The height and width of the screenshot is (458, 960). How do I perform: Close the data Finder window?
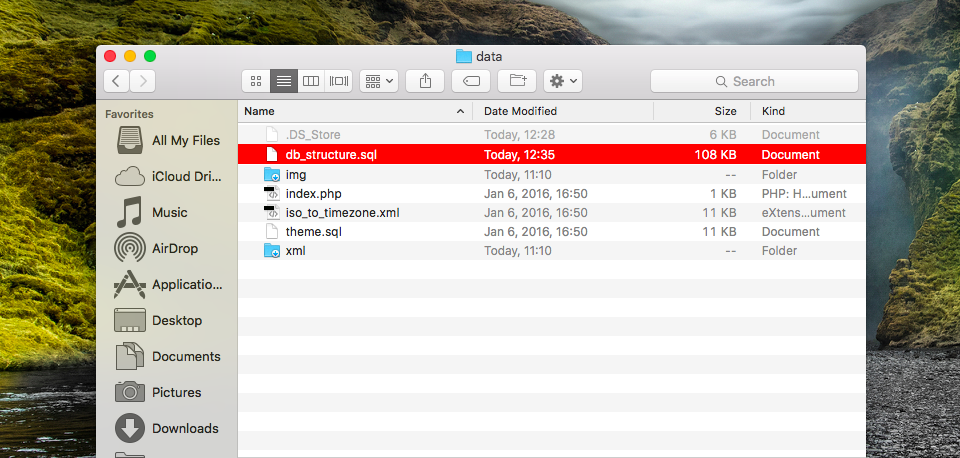[110, 56]
